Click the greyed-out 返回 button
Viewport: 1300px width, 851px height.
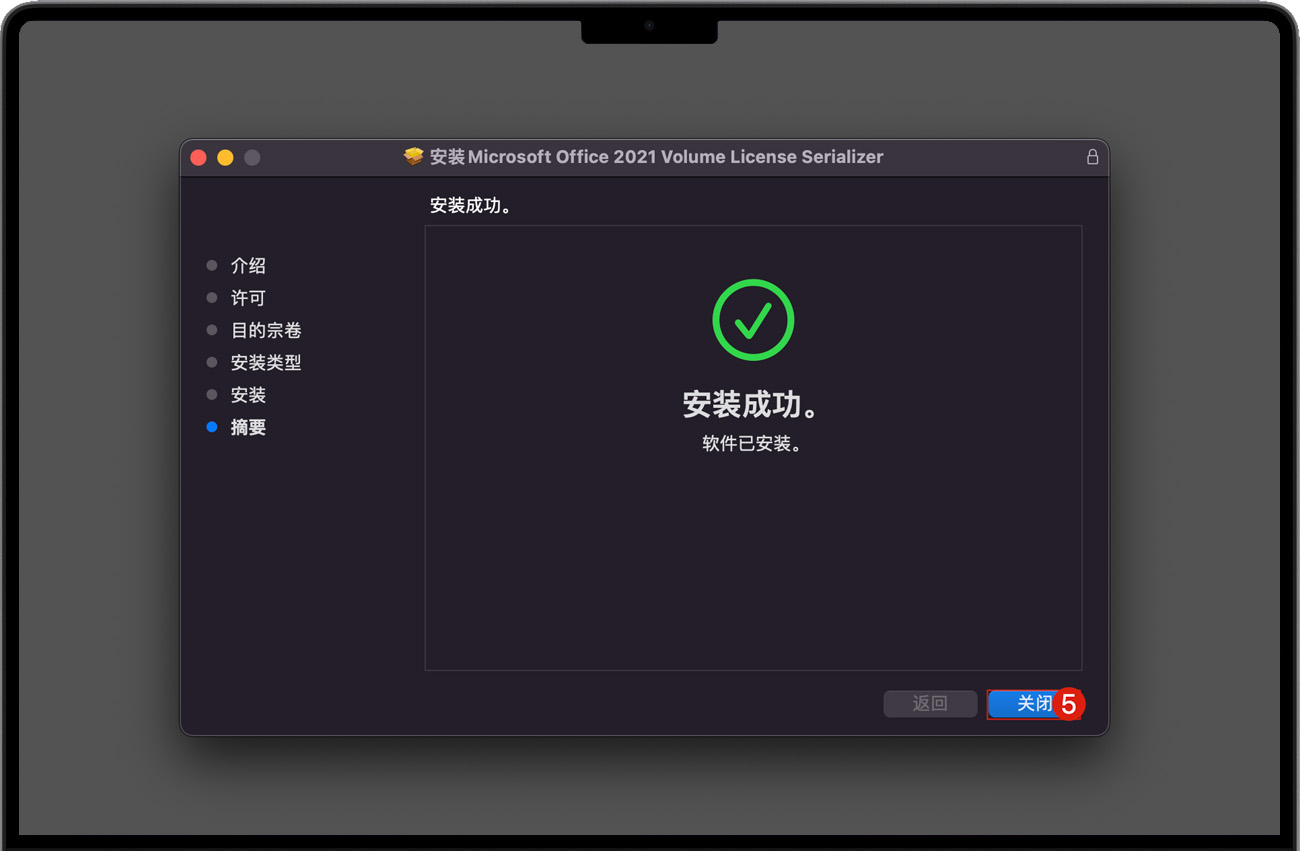[x=930, y=704]
